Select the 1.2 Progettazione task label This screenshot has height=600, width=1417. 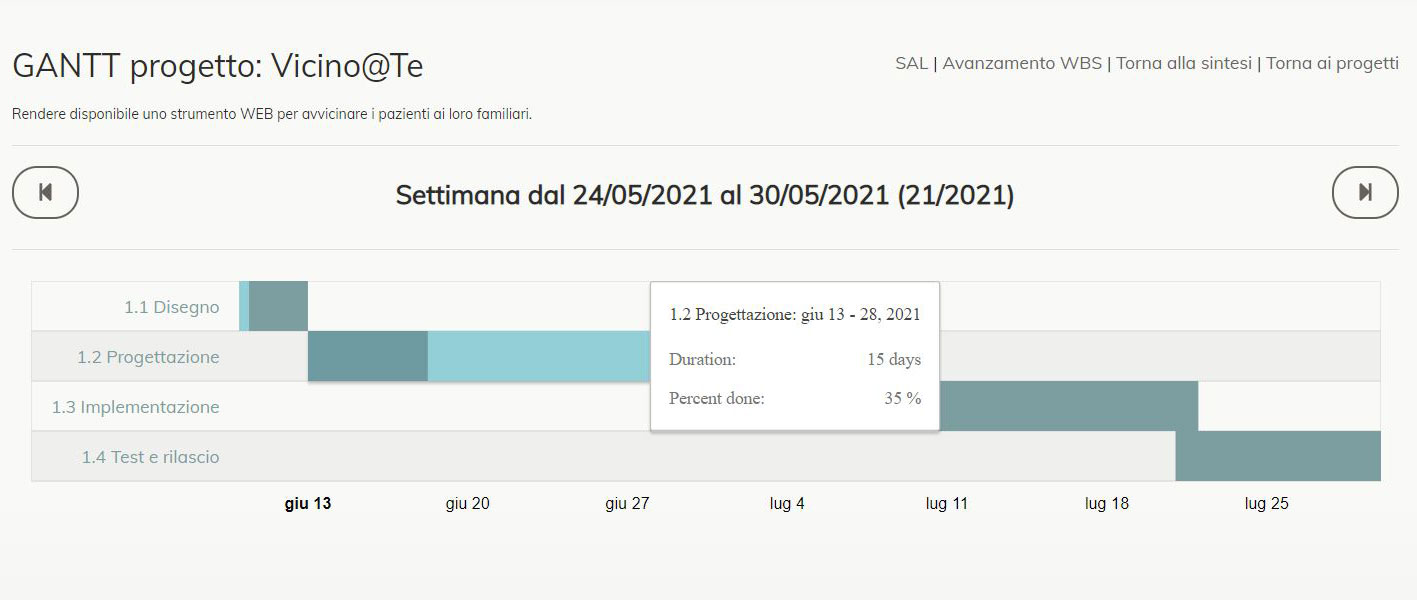pyautogui.click(x=148, y=357)
